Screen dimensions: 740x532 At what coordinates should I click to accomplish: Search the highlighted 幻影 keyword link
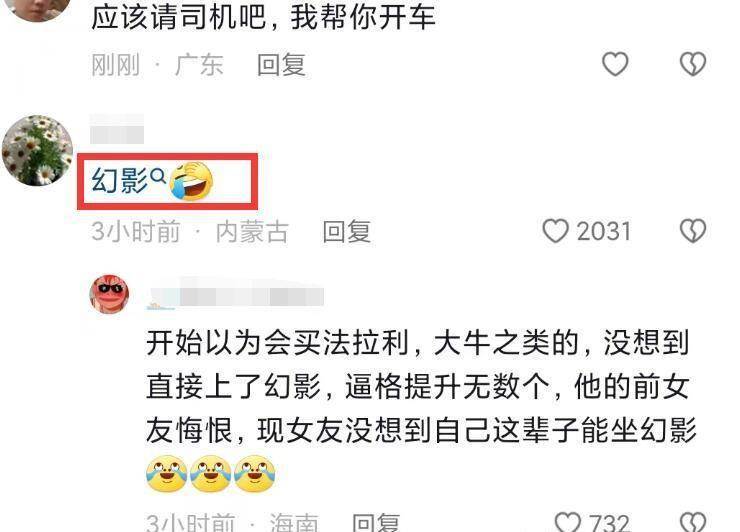tap(120, 181)
